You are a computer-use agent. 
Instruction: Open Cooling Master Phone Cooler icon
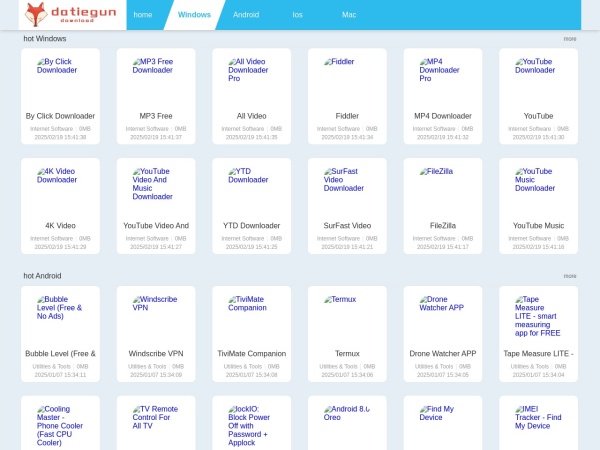point(60,426)
